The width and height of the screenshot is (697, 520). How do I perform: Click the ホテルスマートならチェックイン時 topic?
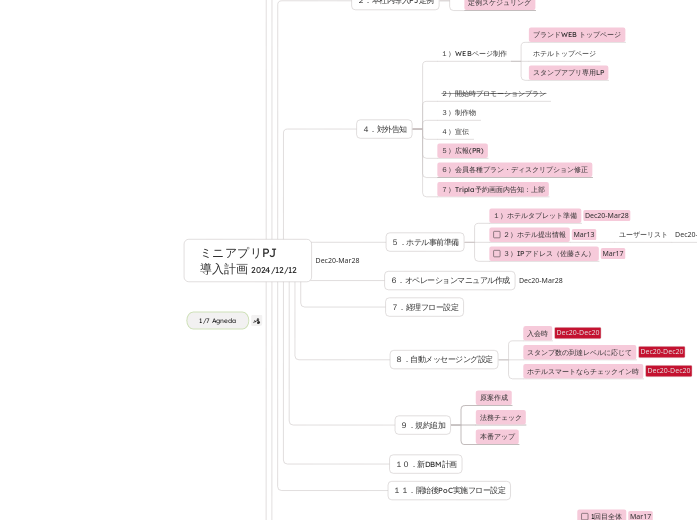(x=583, y=372)
